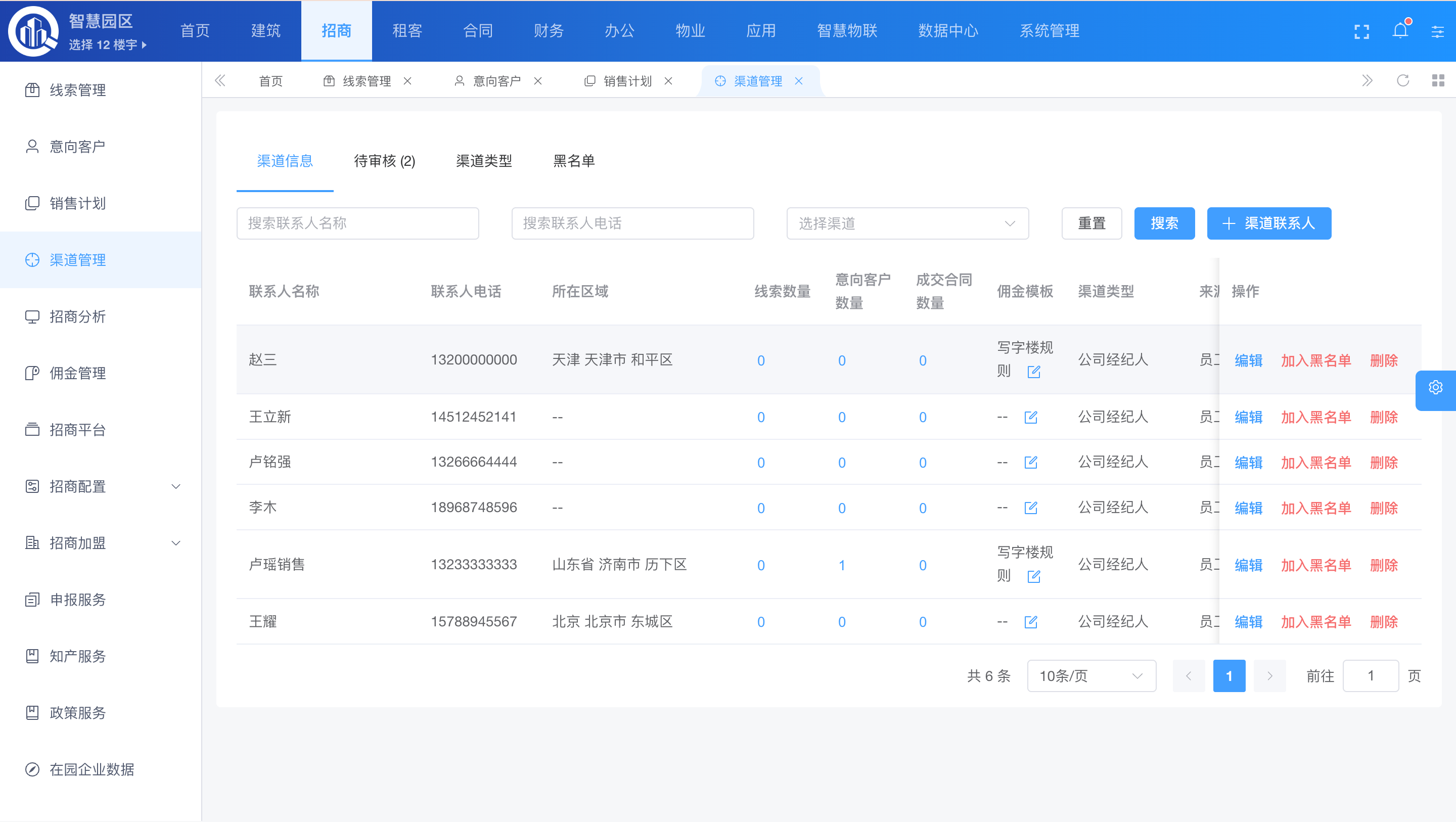Viewport: 1456px width, 822px height.
Task: Close the 销售计划 tab
Action: click(668, 81)
